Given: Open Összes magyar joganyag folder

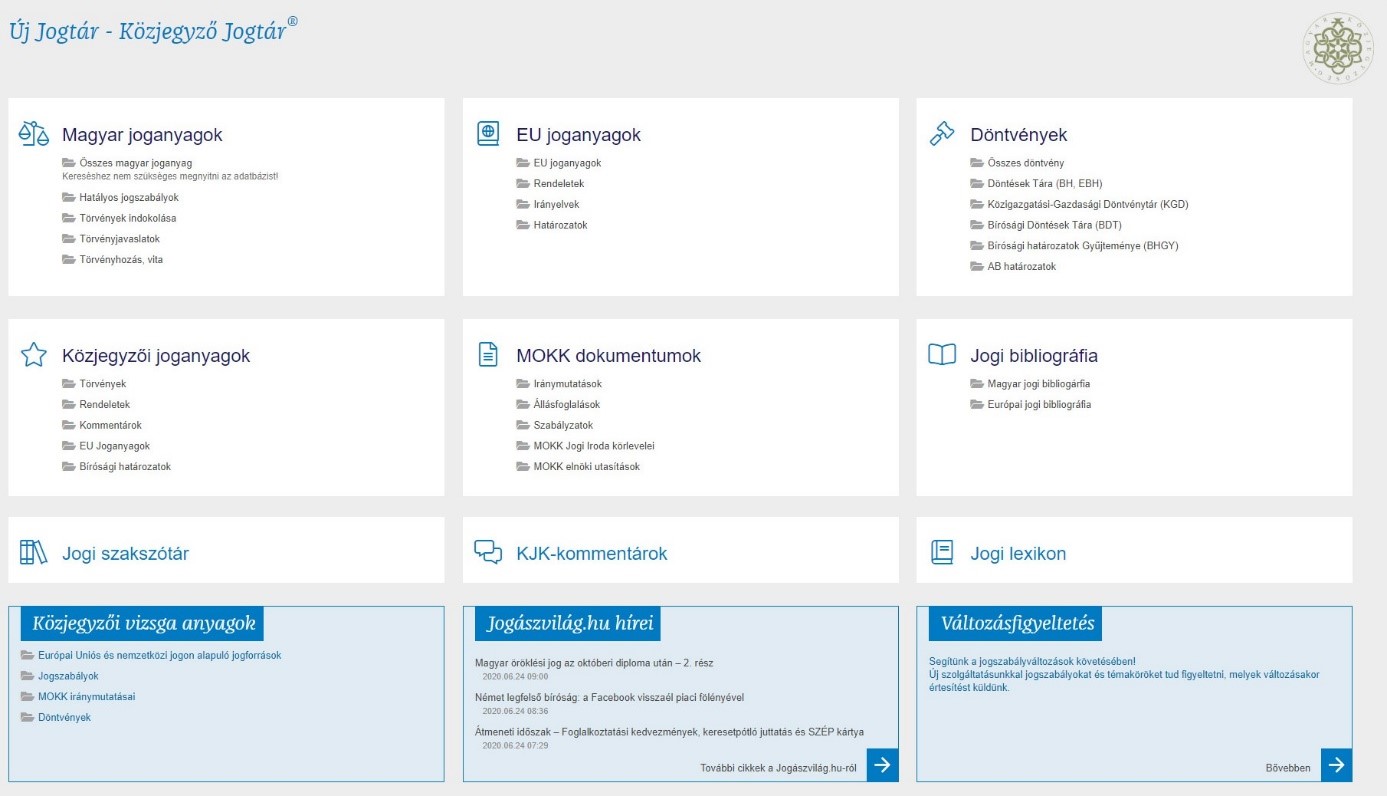Looking at the screenshot, I should coord(135,163).
